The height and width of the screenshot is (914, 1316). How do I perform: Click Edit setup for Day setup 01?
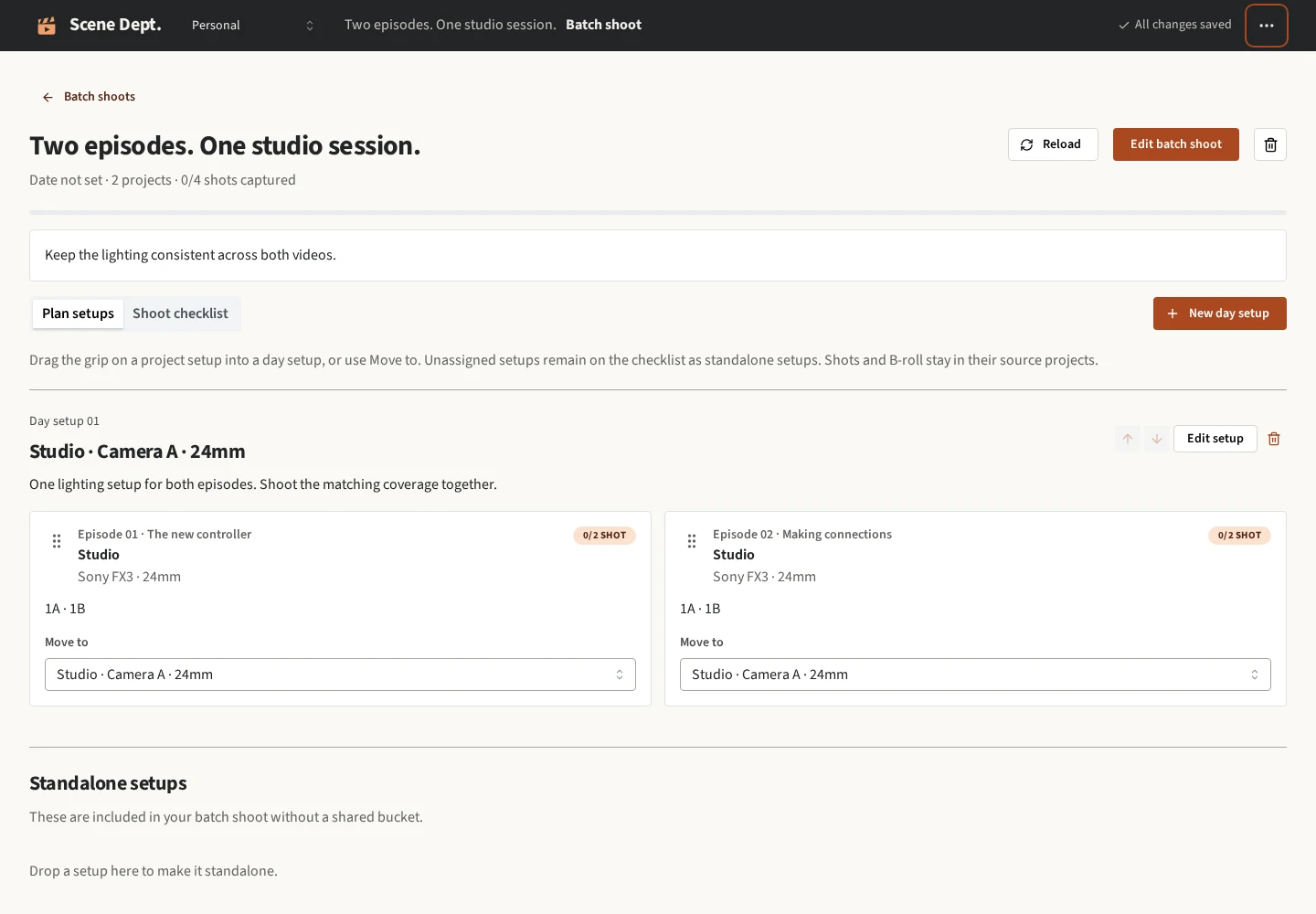[1215, 439]
